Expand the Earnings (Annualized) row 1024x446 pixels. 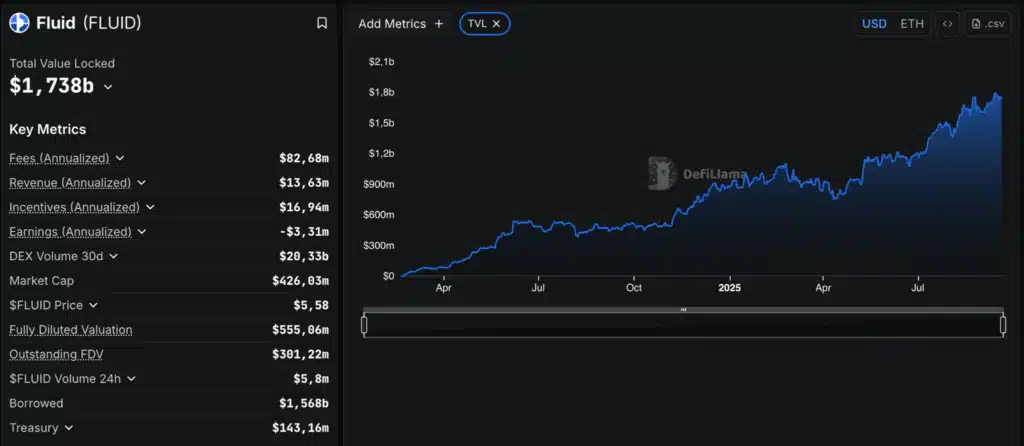tap(142, 232)
